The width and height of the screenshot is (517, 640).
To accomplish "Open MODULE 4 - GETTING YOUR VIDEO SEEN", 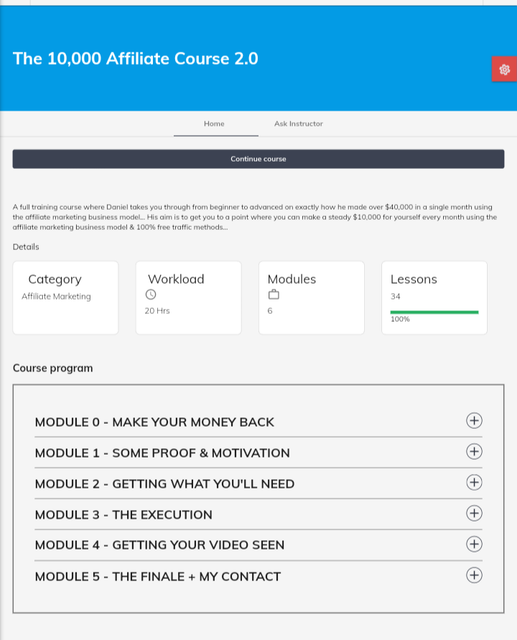I will [x=160, y=545].
